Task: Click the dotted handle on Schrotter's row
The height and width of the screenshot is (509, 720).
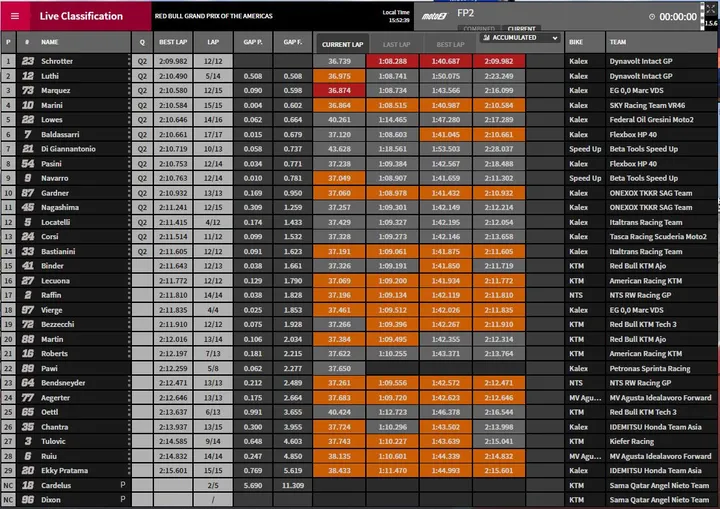Action: pos(129,61)
